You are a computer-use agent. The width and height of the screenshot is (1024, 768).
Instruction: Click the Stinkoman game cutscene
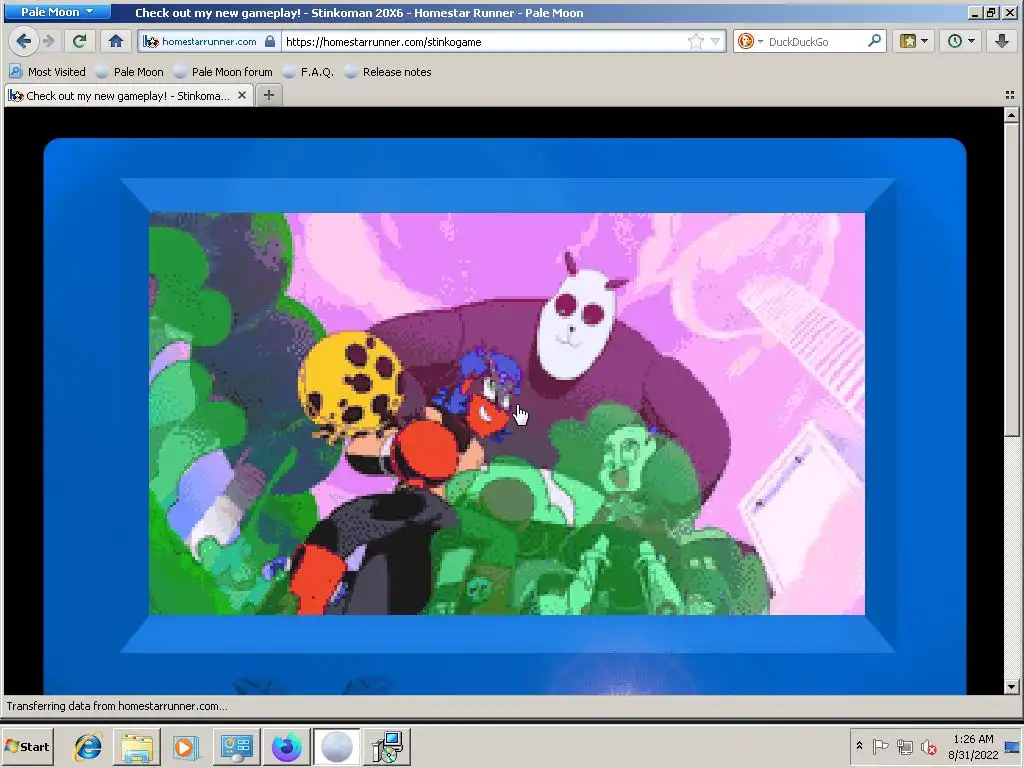507,413
